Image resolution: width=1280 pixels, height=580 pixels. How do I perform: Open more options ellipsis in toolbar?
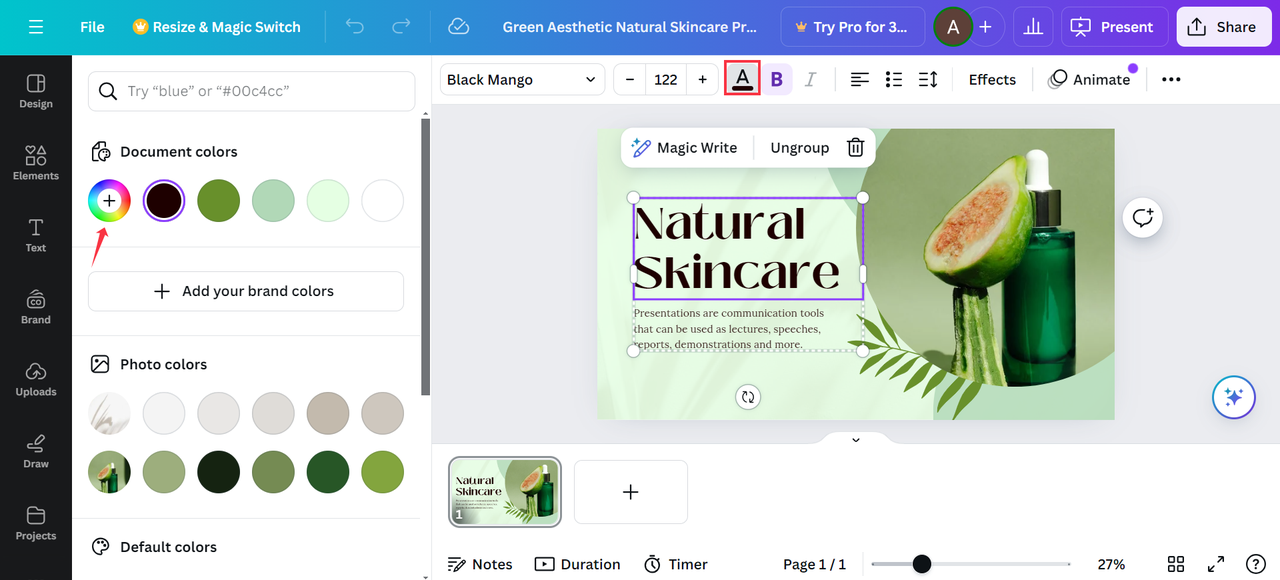[1171, 79]
